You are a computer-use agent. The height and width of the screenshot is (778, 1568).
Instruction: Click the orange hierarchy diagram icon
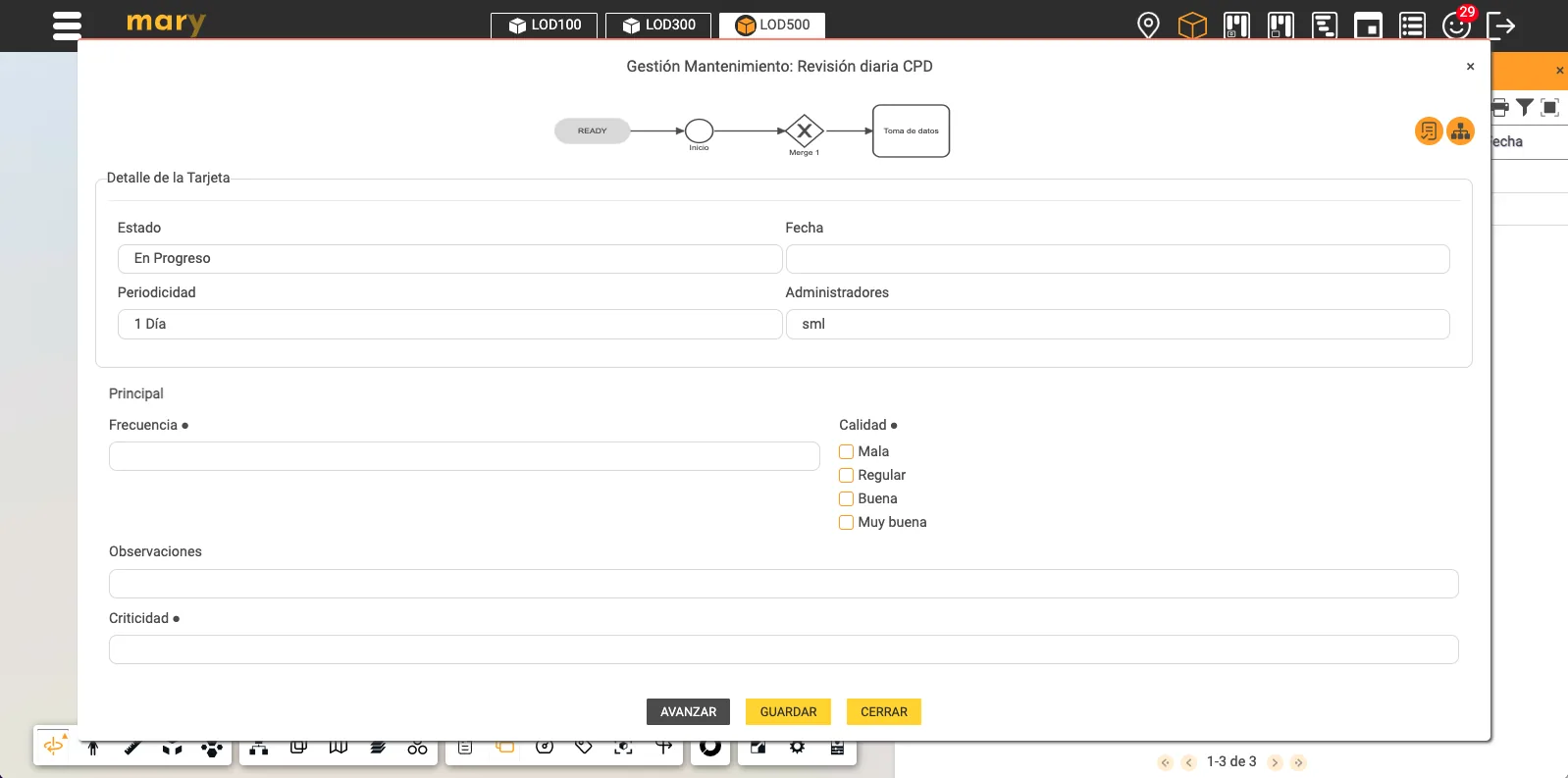pyautogui.click(x=1461, y=130)
